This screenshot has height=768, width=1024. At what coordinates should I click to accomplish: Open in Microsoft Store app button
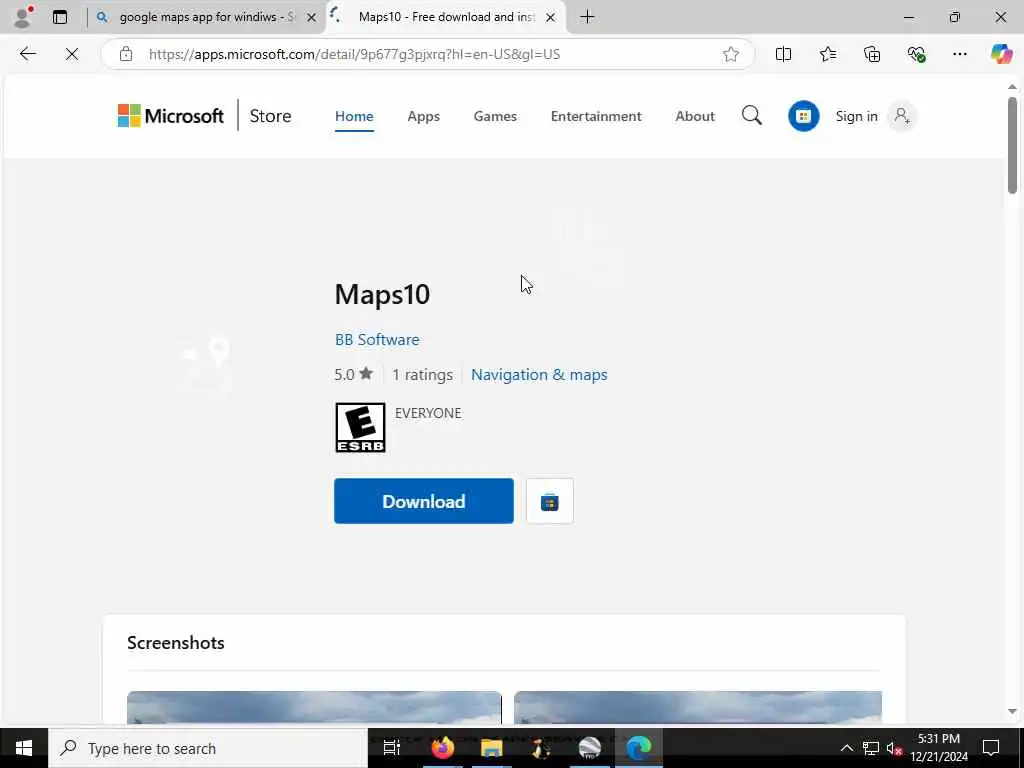tap(550, 501)
